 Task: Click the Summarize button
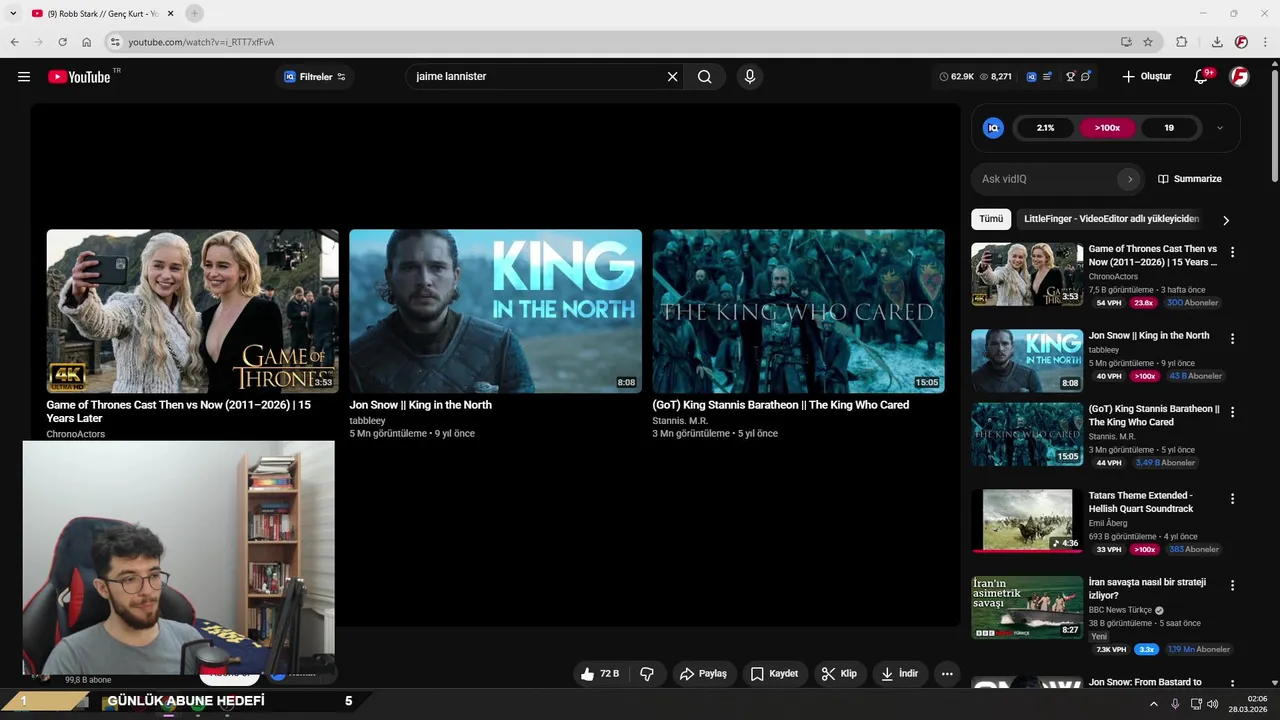1190,179
